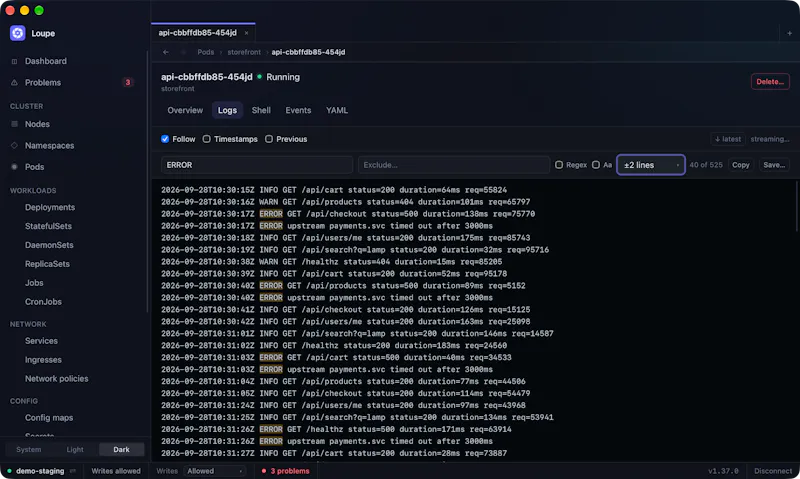
Task: Open CronJobs in the sidebar
Action: point(43,301)
